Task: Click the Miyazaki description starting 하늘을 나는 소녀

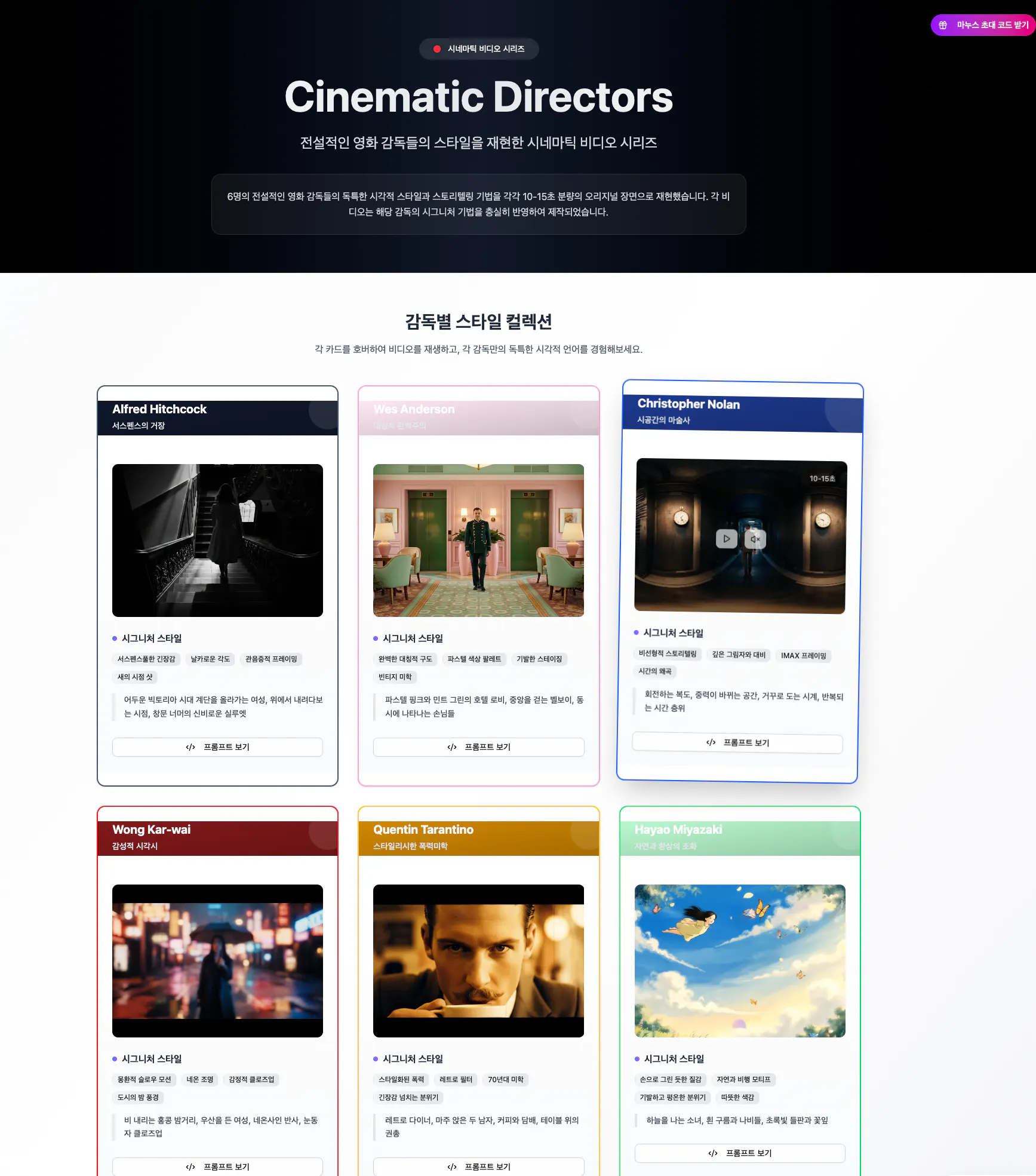Action: coord(737,1120)
